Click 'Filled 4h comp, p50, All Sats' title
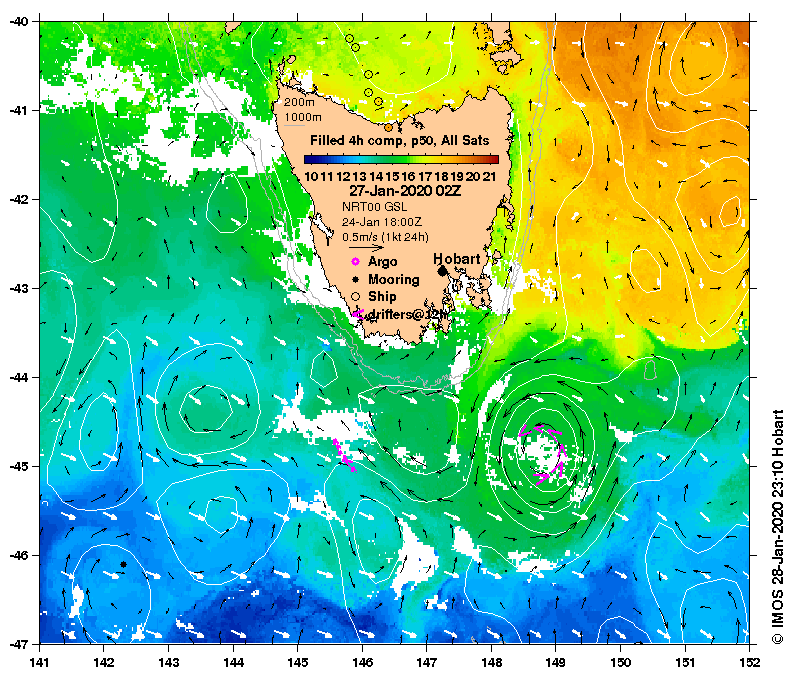The height and width of the screenshot is (678, 792). [x=400, y=140]
